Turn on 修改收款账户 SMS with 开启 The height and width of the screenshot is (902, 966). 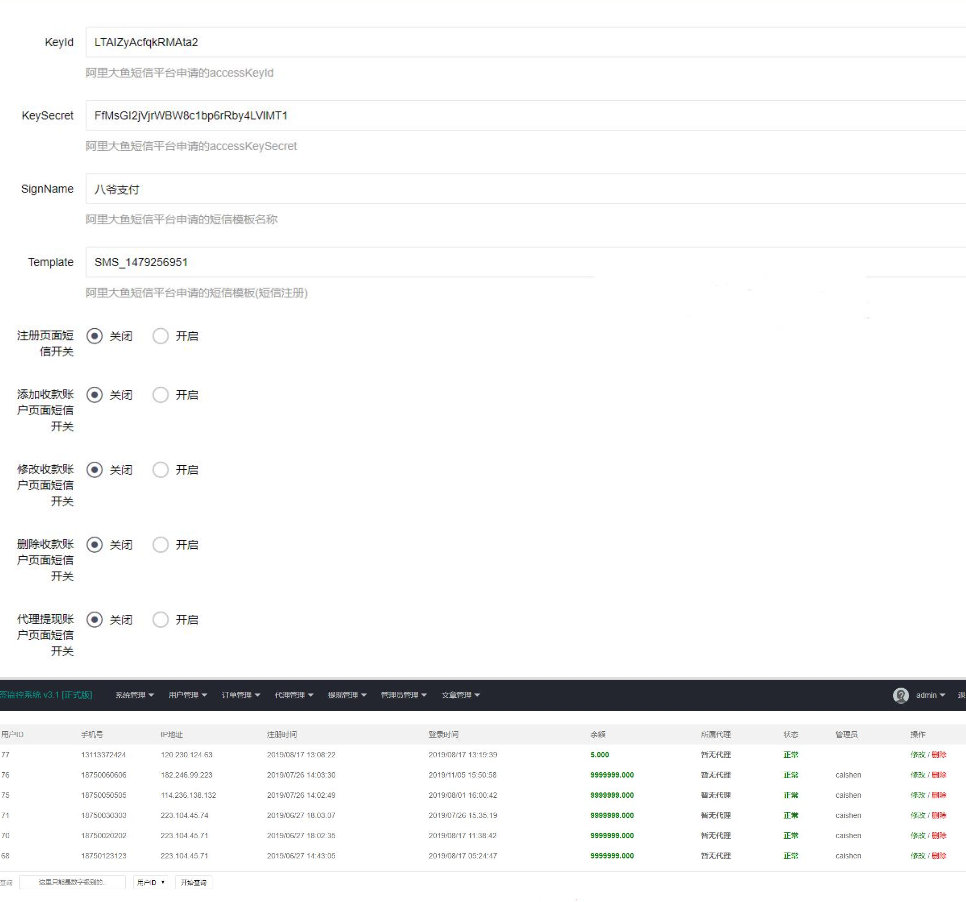click(x=161, y=470)
